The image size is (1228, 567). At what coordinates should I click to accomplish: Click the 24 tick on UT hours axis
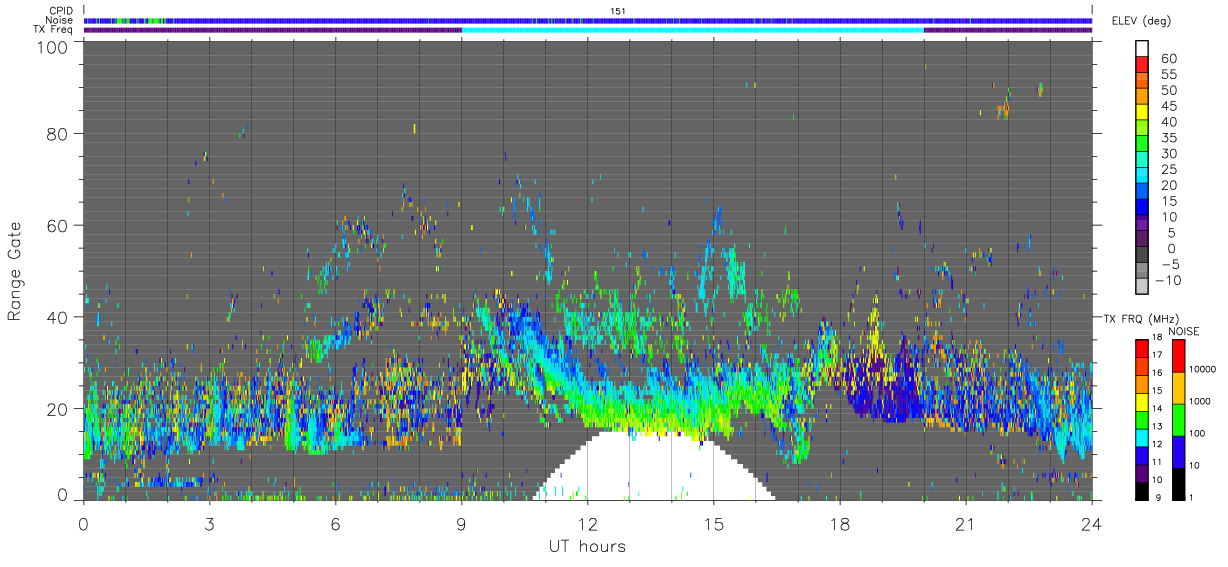[x=1092, y=523]
